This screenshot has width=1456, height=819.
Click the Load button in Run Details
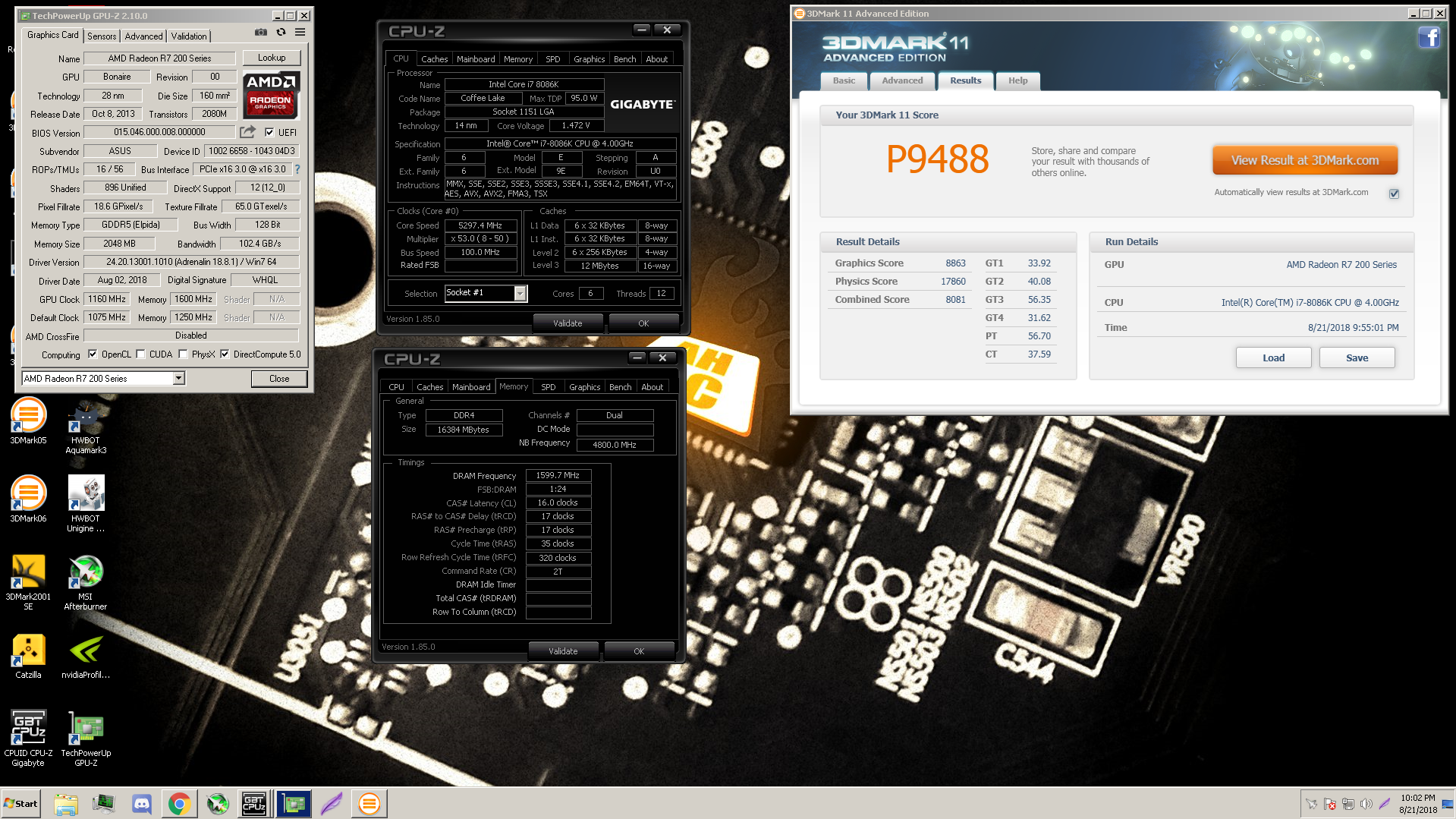point(1273,358)
